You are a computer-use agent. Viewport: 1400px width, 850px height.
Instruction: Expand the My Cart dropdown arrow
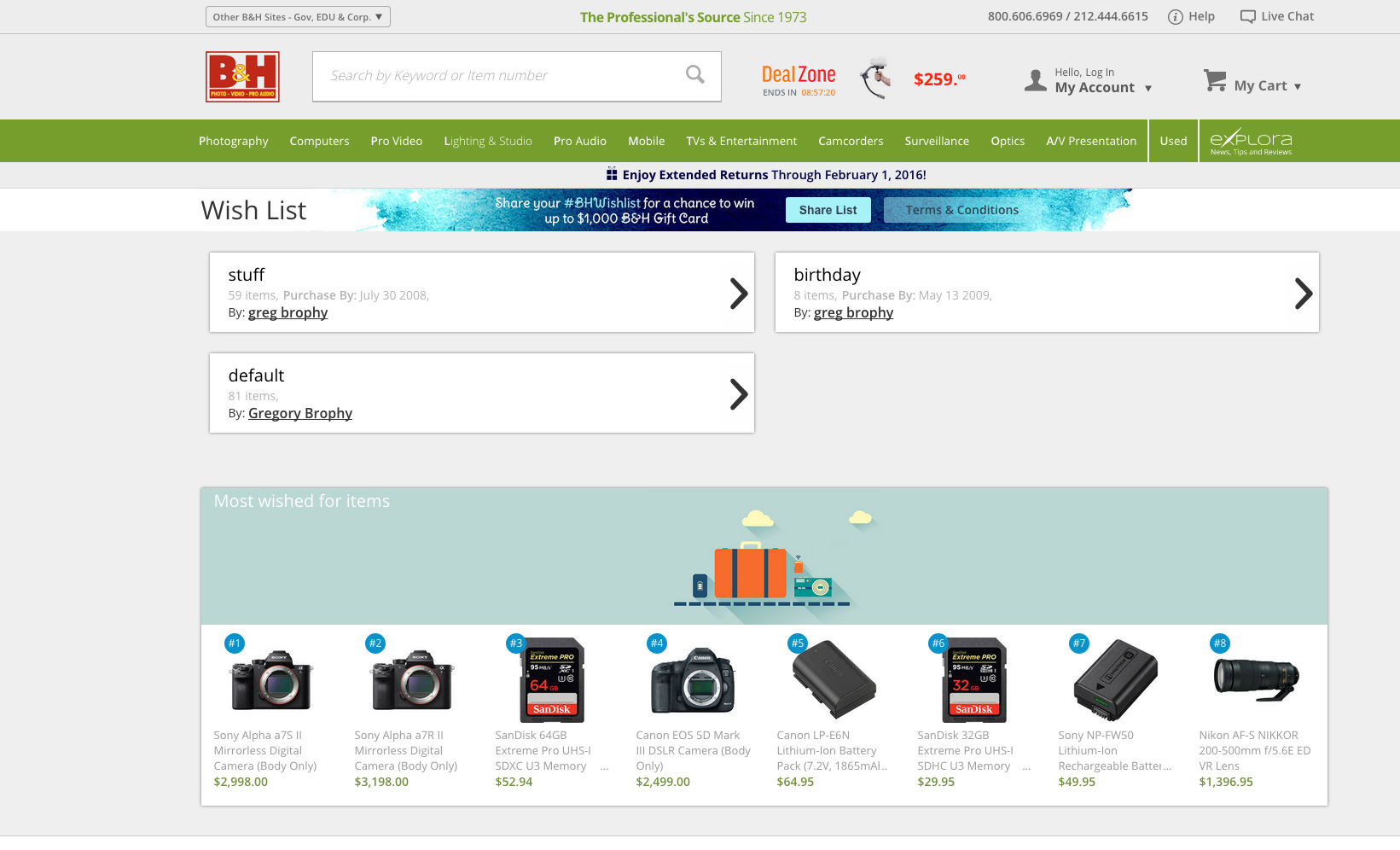pyautogui.click(x=1298, y=86)
